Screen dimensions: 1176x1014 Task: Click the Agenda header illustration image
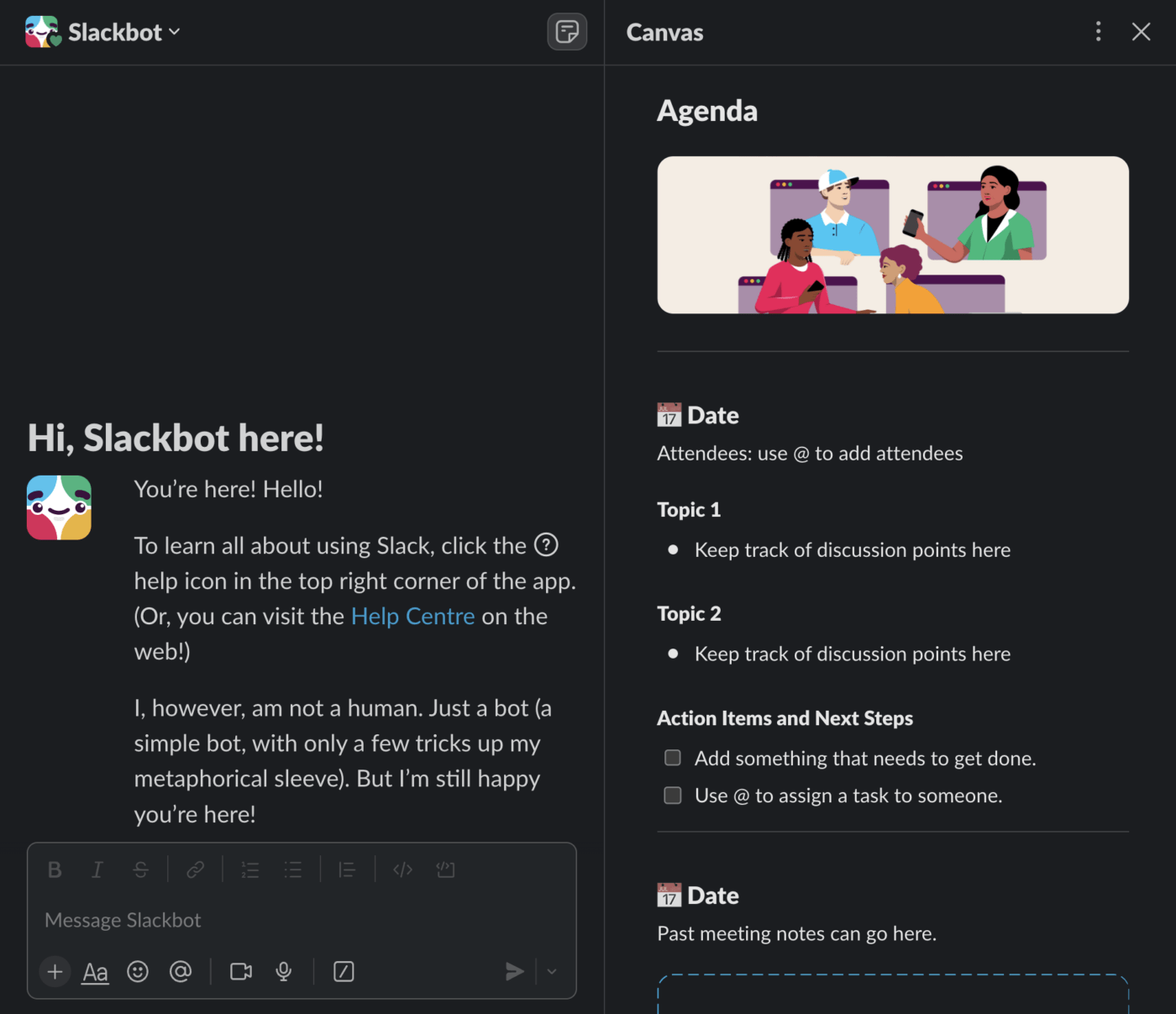pos(893,235)
